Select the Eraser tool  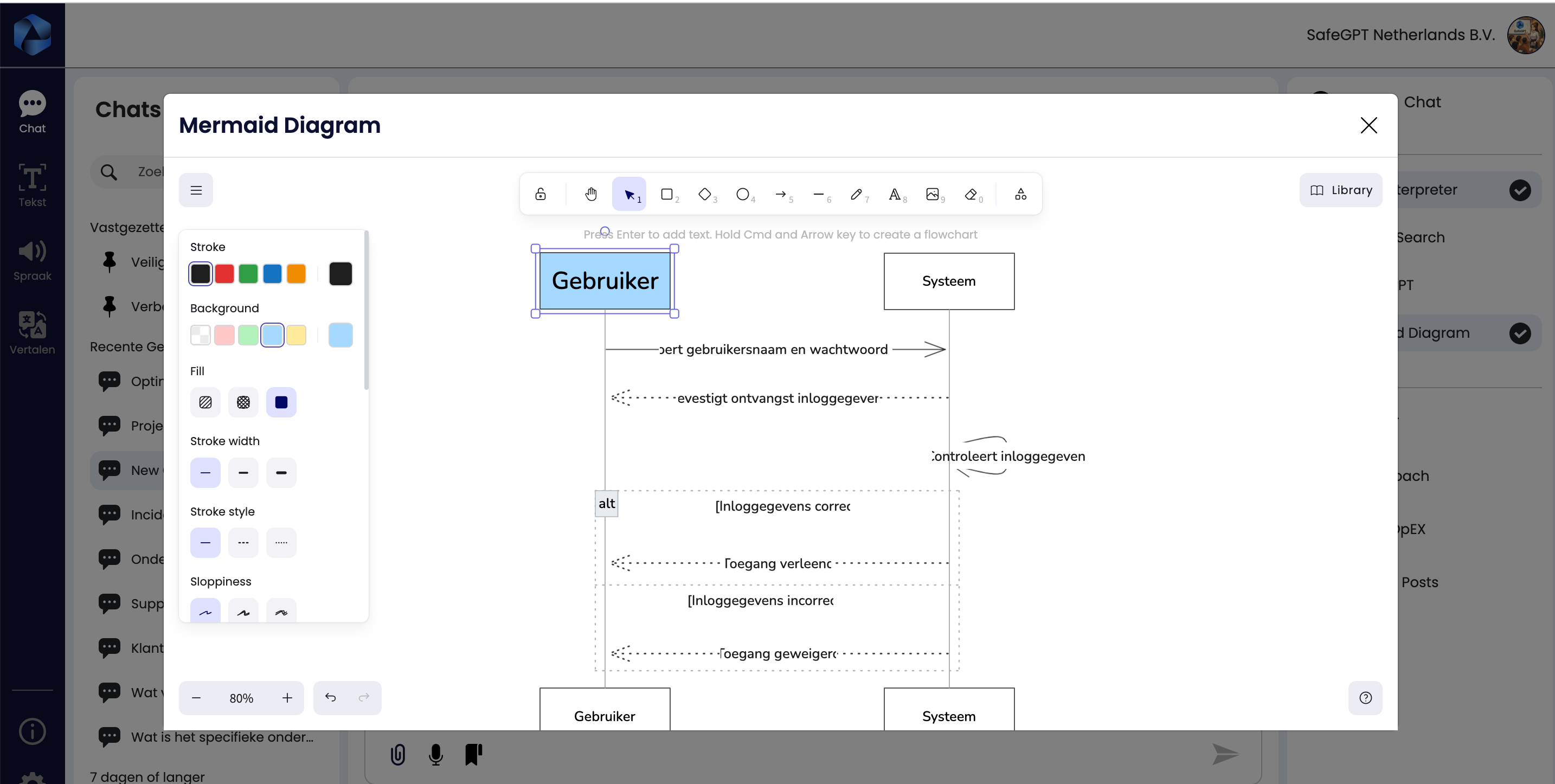tap(971, 194)
